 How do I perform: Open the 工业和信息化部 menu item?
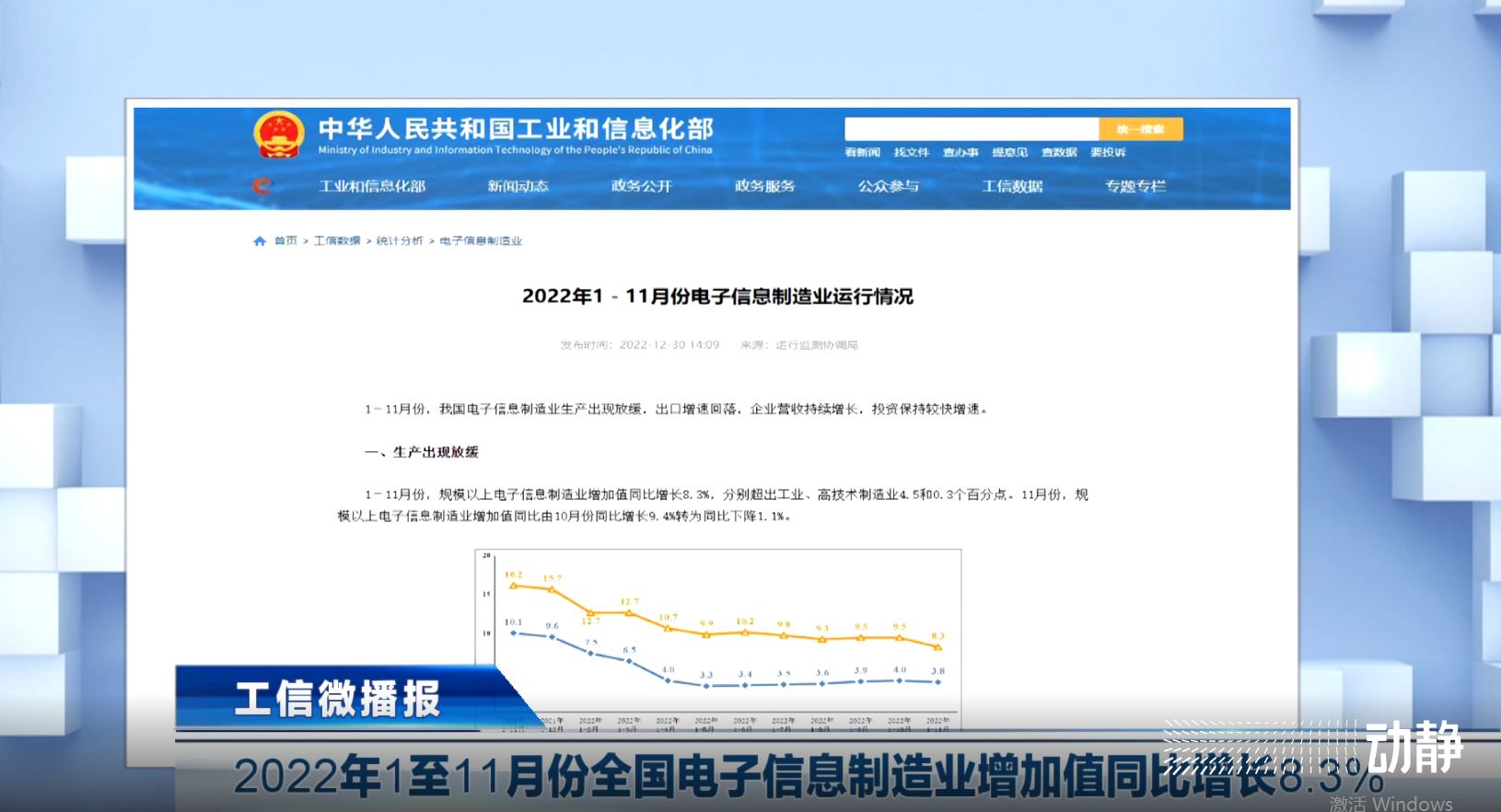coord(372,186)
